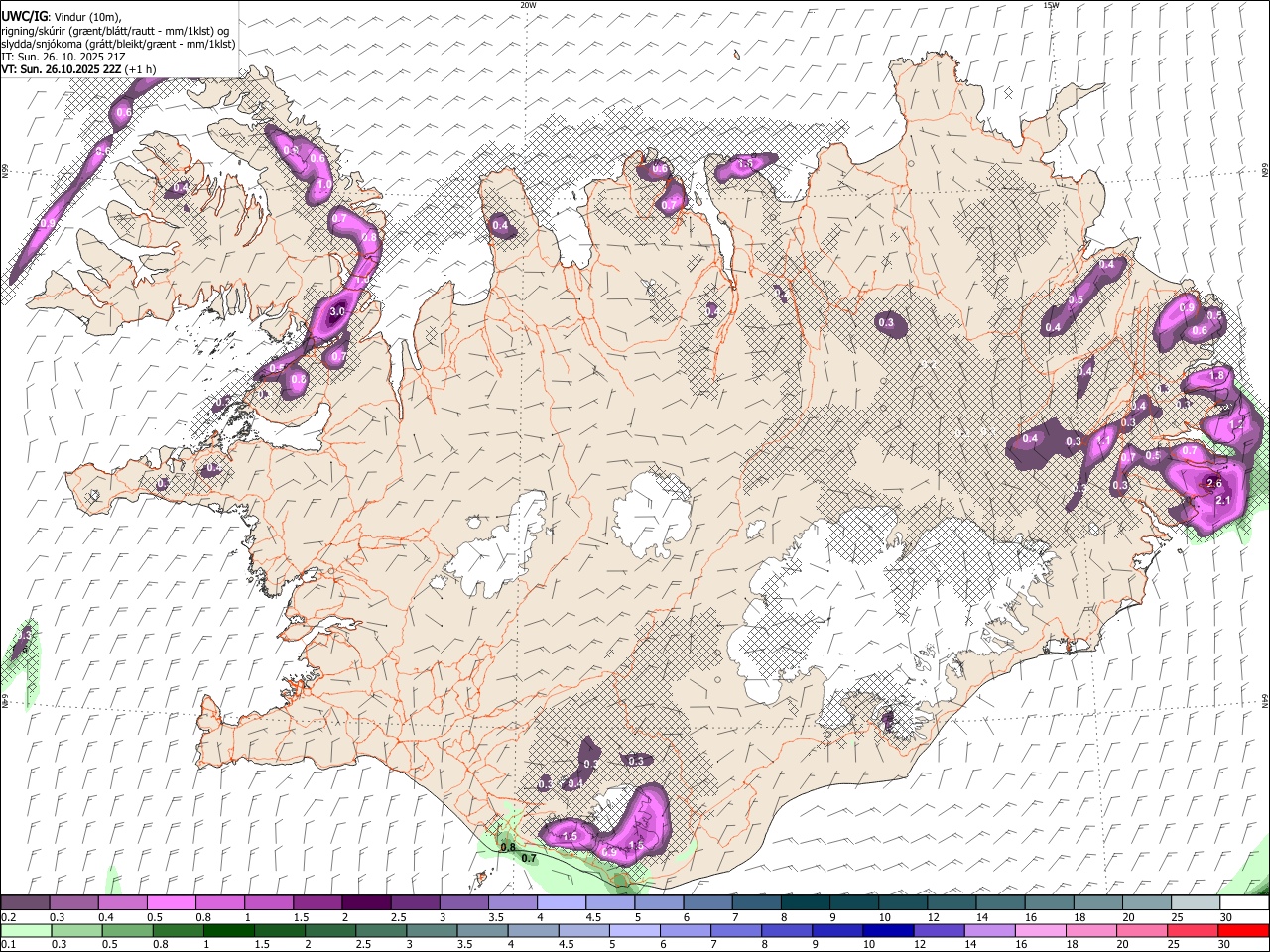This screenshot has width=1270, height=952.
Task: Click the 2.1 precipitation value in the east
Action: [1223, 501]
